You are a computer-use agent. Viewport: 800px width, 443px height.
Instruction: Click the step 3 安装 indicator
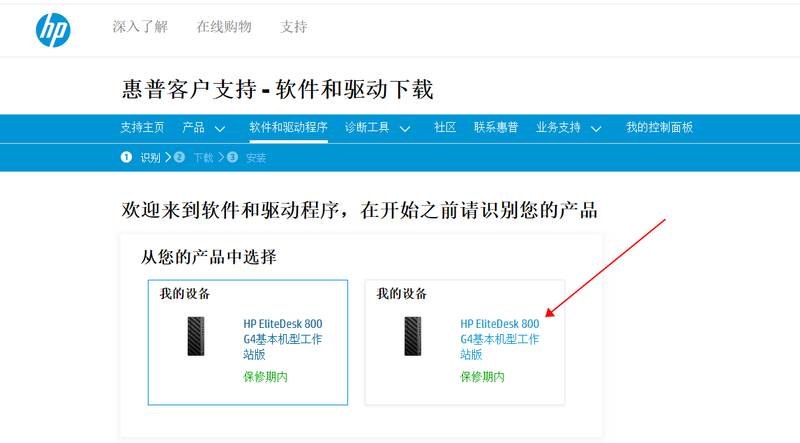(248, 157)
